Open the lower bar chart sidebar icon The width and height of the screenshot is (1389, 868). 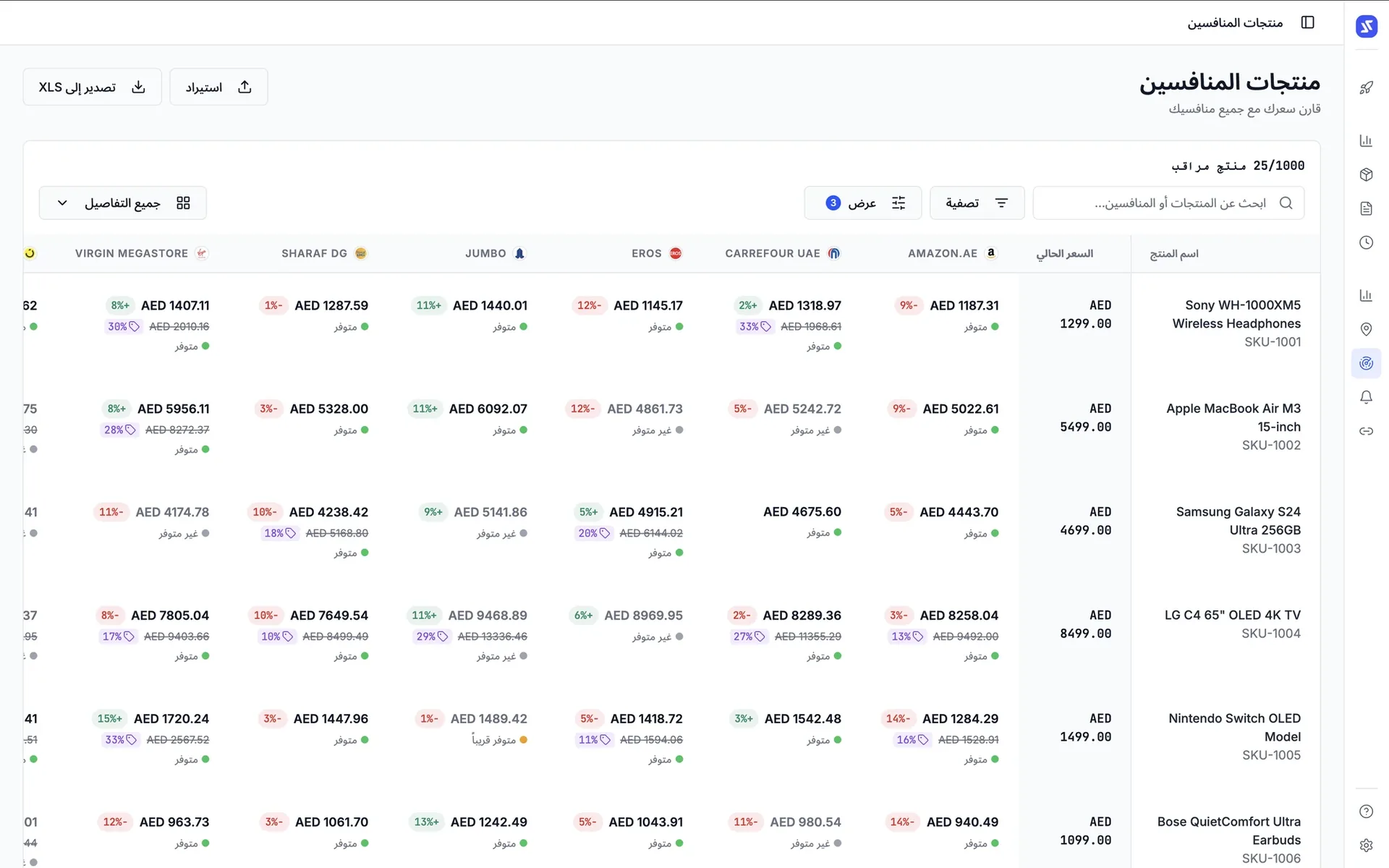pyautogui.click(x=1366, y=295)
